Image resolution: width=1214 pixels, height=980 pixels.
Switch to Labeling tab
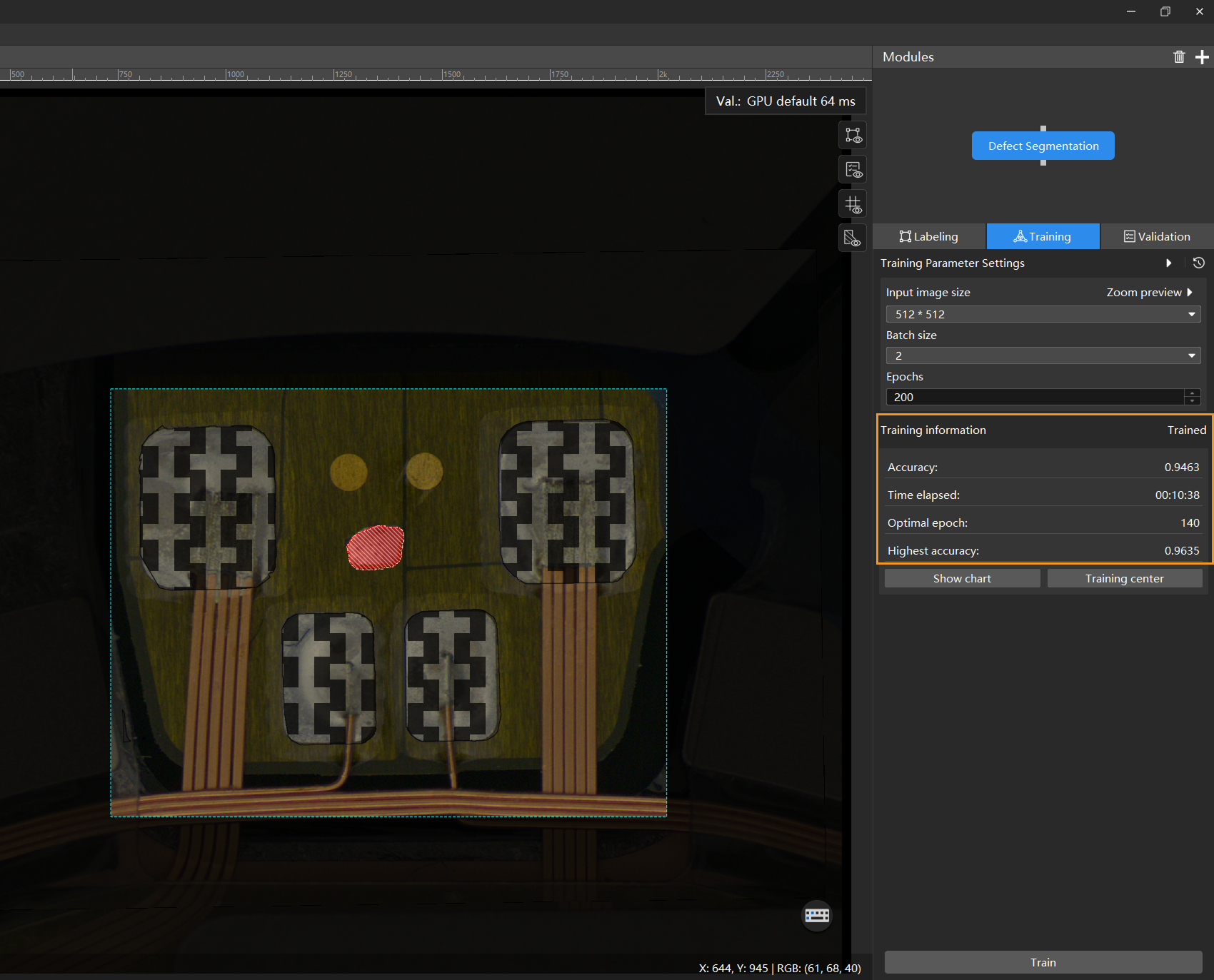point(929,236)
